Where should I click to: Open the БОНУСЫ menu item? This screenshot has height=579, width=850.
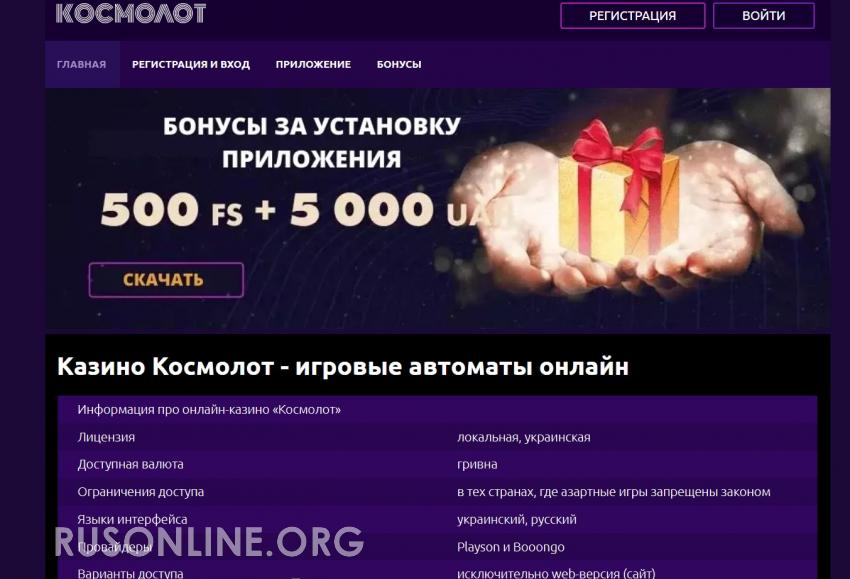point(399,65)
